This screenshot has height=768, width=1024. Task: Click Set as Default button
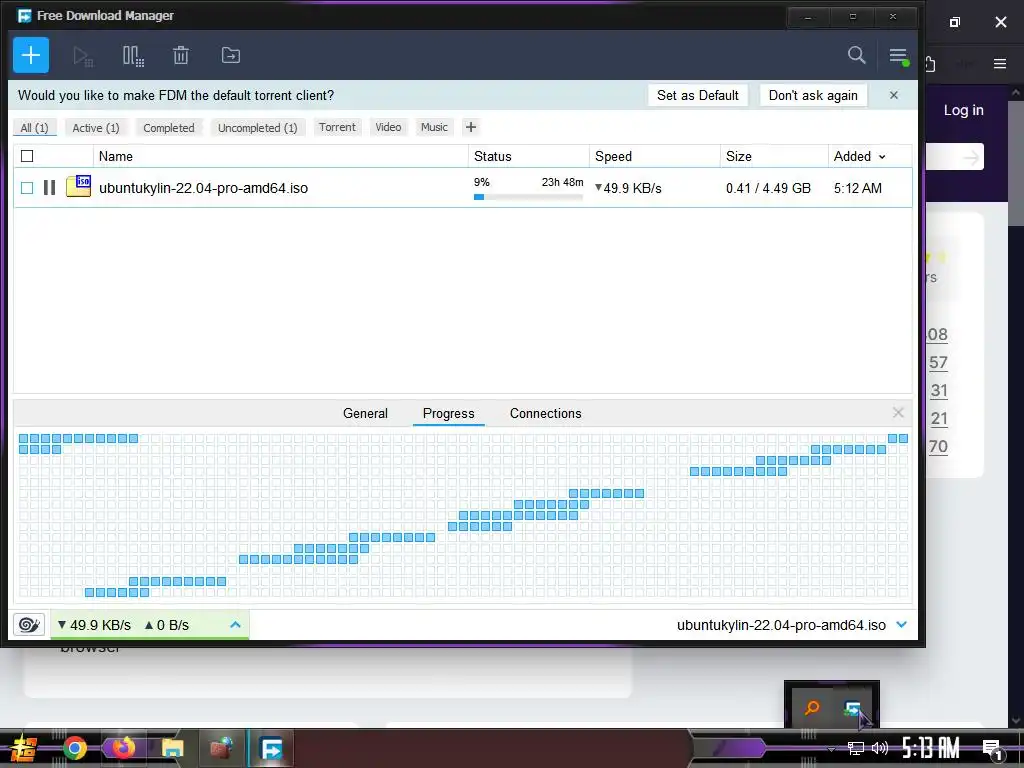click(697, 95)
